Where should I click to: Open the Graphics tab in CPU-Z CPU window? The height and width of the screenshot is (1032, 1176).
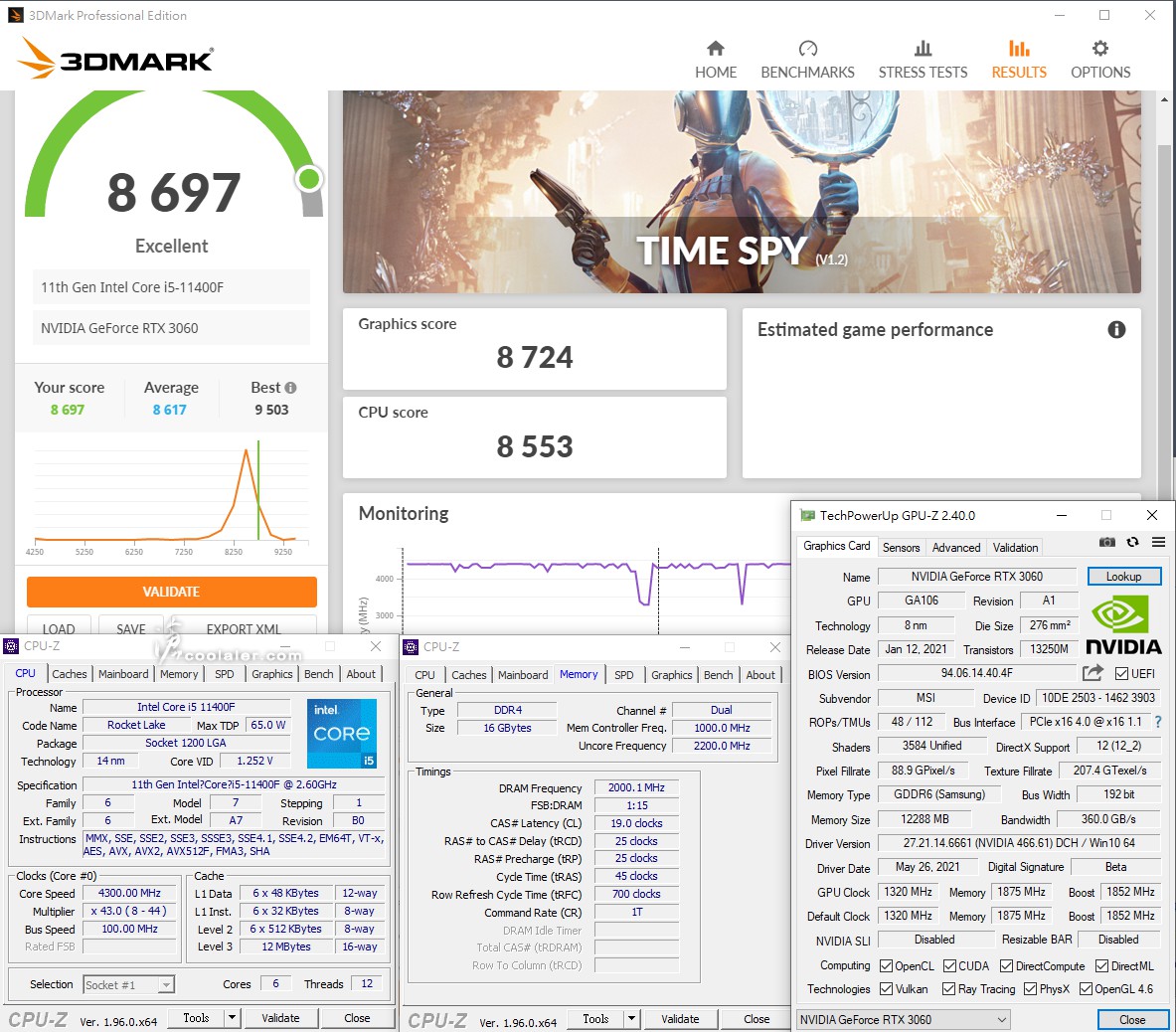coord(272,674)
